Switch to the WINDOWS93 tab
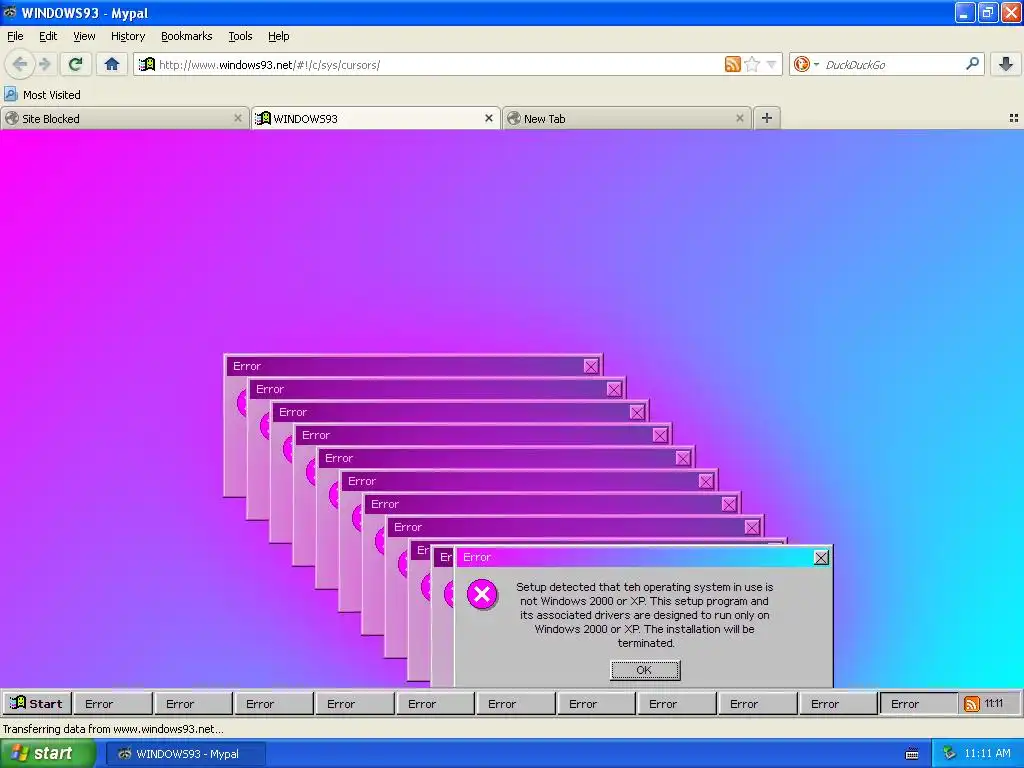This screenshot has width=1024, height=768. point(376,119)
